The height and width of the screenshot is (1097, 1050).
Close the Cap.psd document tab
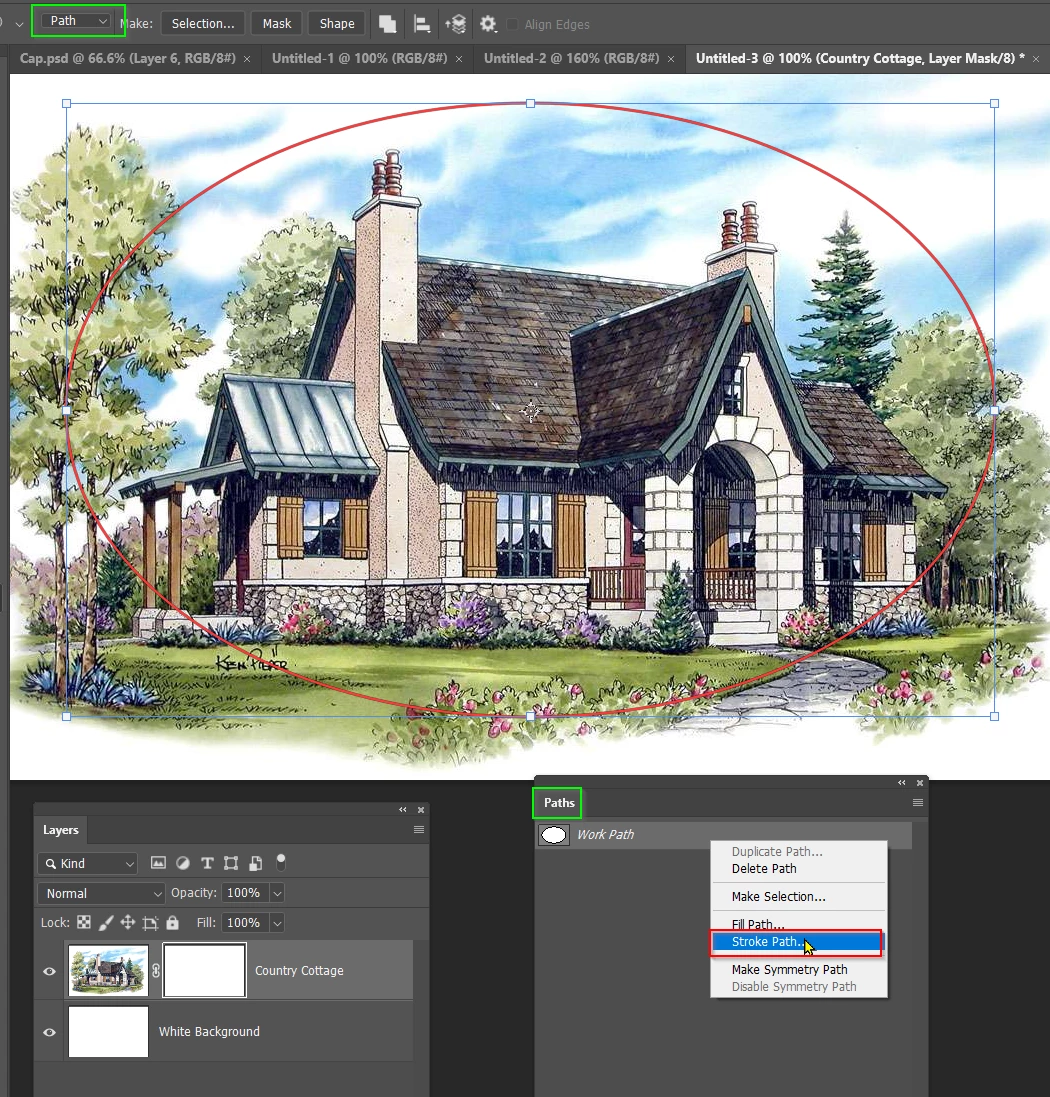pyautogui.click(x=247, y=59)
